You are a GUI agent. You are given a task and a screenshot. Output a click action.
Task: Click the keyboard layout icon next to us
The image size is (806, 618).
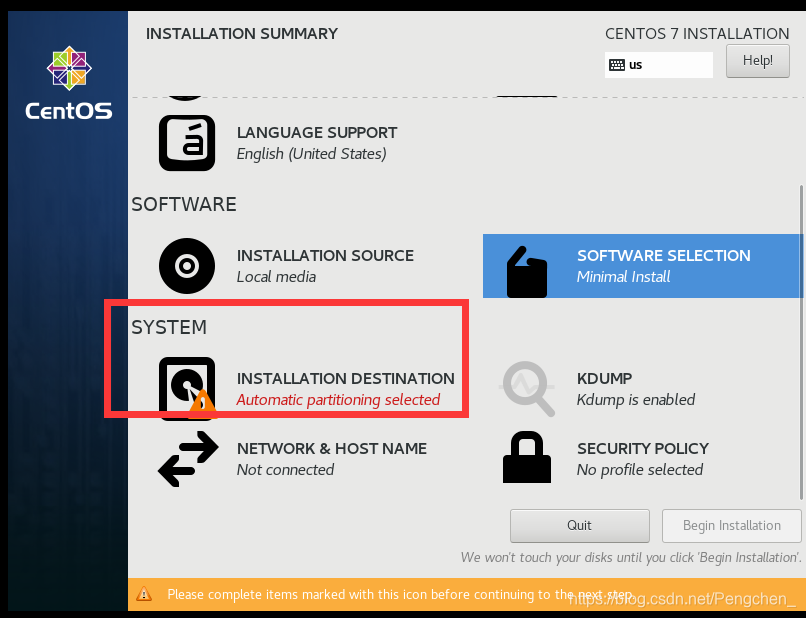tap(617, 65)
